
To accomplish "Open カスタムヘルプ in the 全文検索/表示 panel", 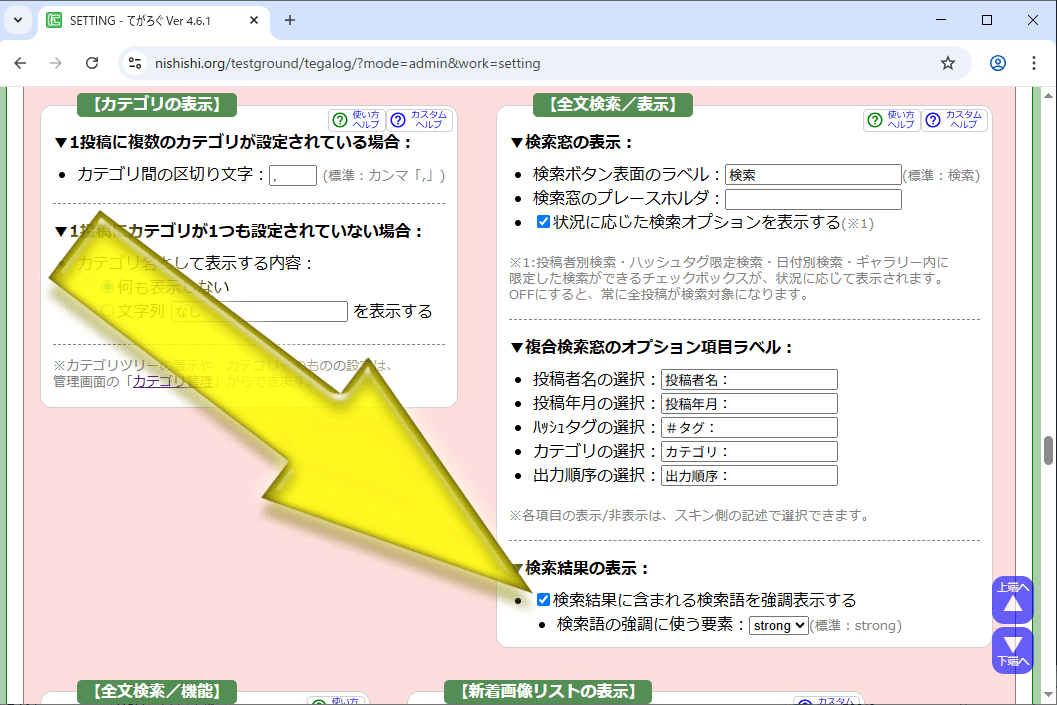I will pyautogui.click(x=954, y=120).
